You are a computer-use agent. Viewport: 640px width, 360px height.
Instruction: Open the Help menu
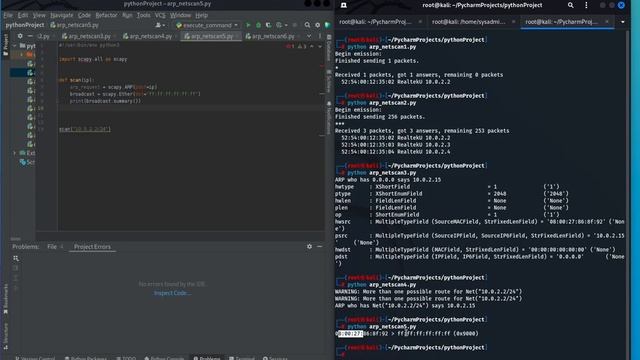click(201, 15)
